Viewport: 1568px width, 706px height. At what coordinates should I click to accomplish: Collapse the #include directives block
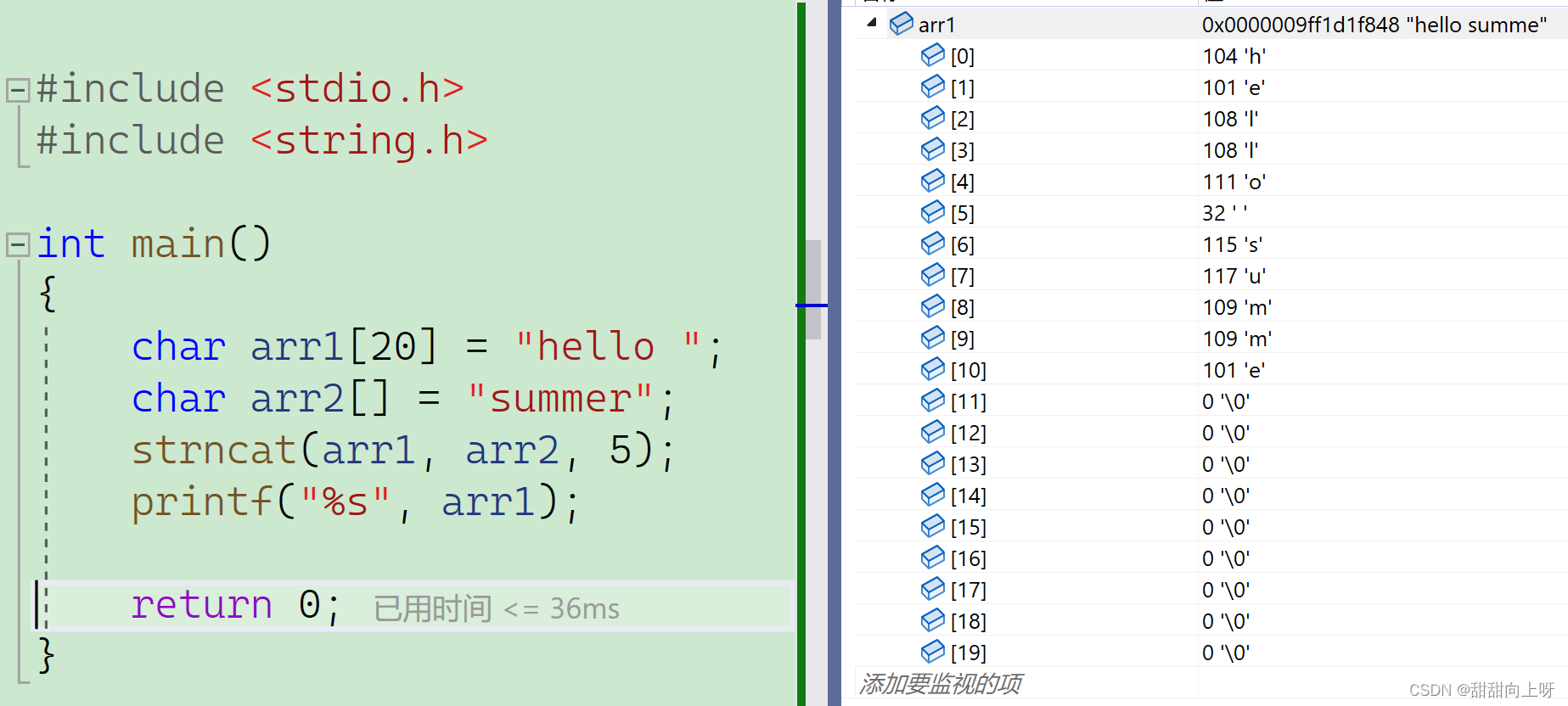coord(17,89)
